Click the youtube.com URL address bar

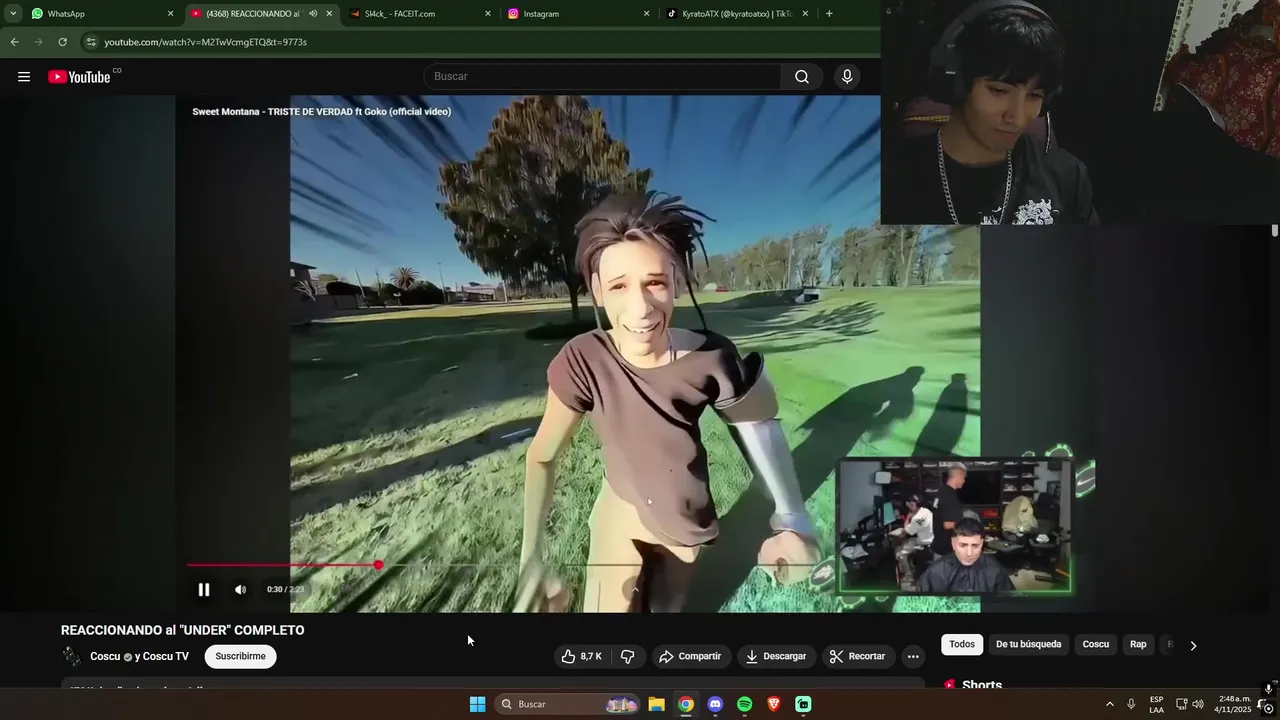(x=480, y=42)
